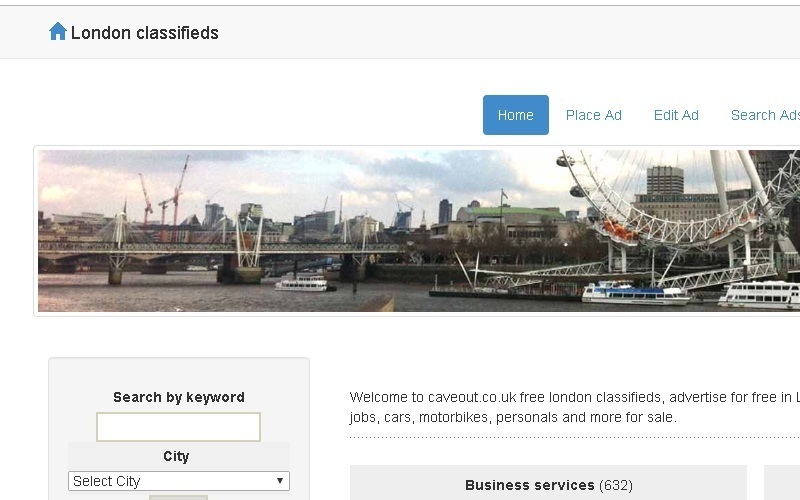
Task: Open the Business services category
Action: 530,485
